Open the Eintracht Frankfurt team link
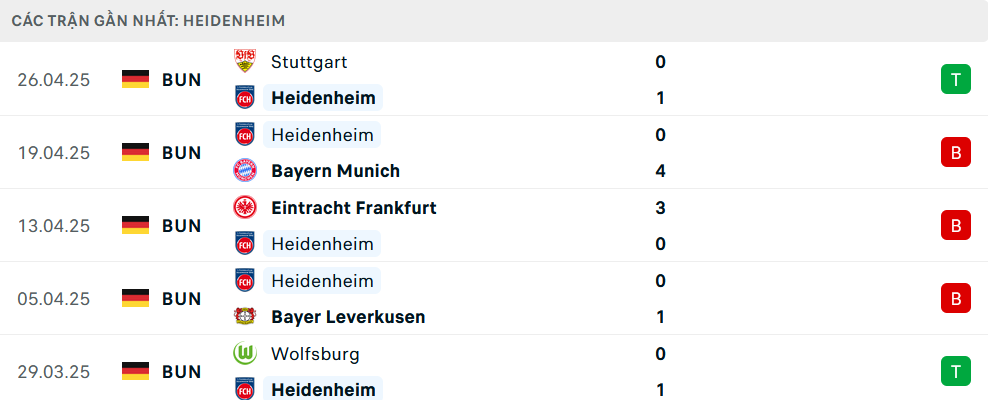988x400 pixels. click(353, 207)
